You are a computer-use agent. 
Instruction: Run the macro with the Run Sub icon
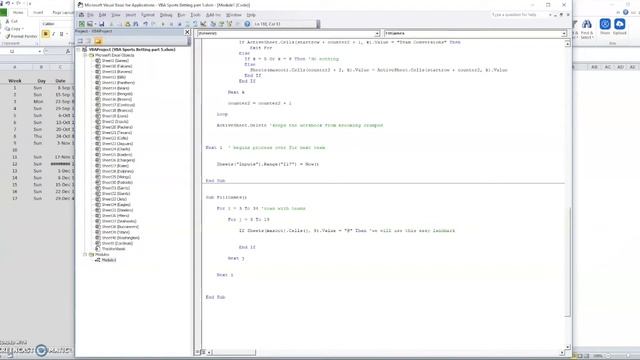coord(163,24)
